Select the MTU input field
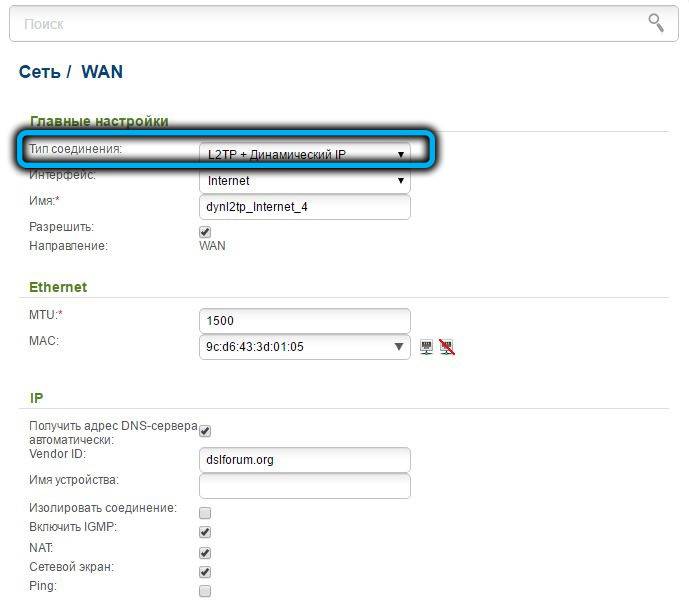689x602 pixels. (x=305, y=321)
